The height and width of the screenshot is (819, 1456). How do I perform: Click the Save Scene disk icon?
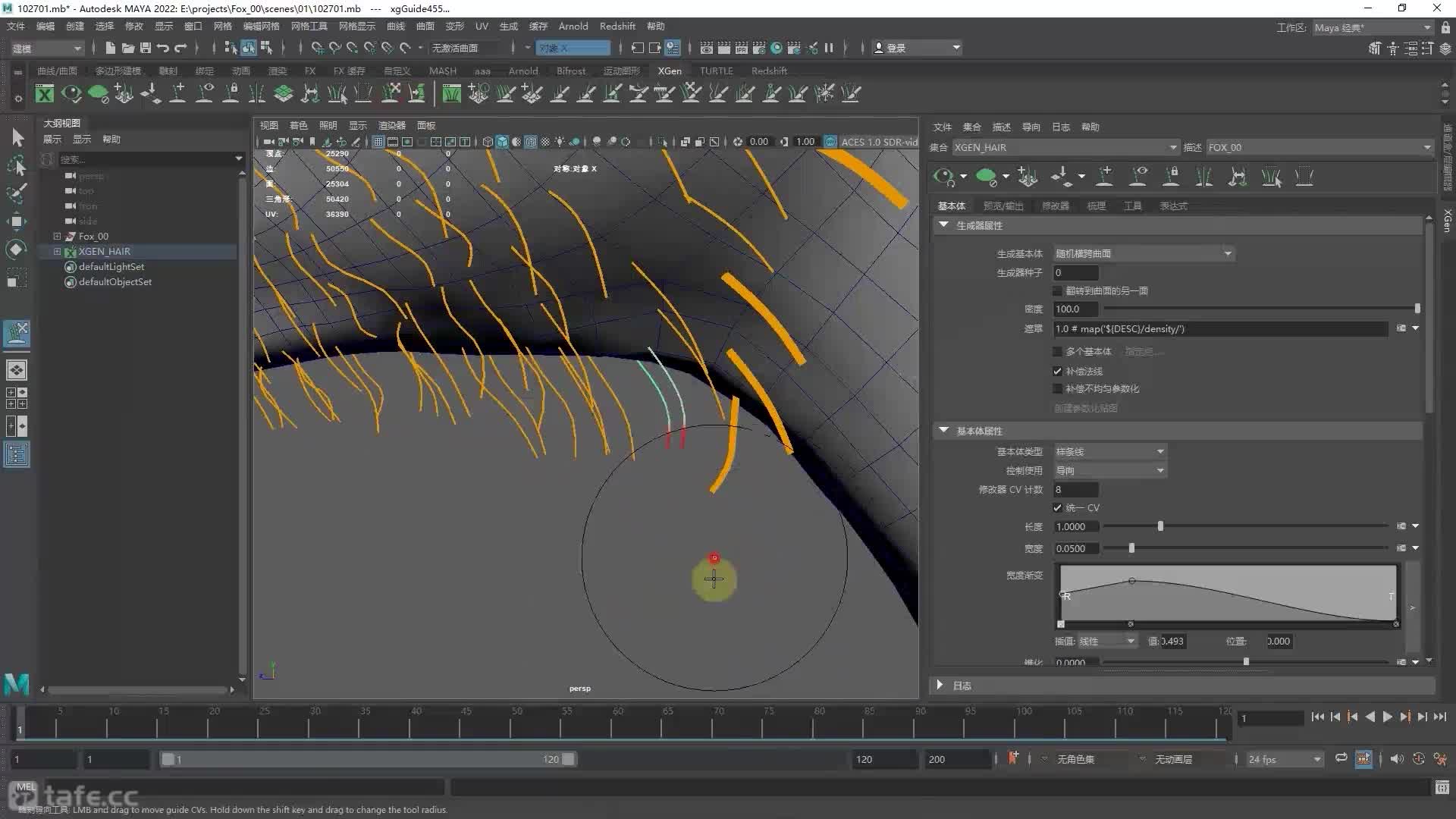[x=146, y=48]
